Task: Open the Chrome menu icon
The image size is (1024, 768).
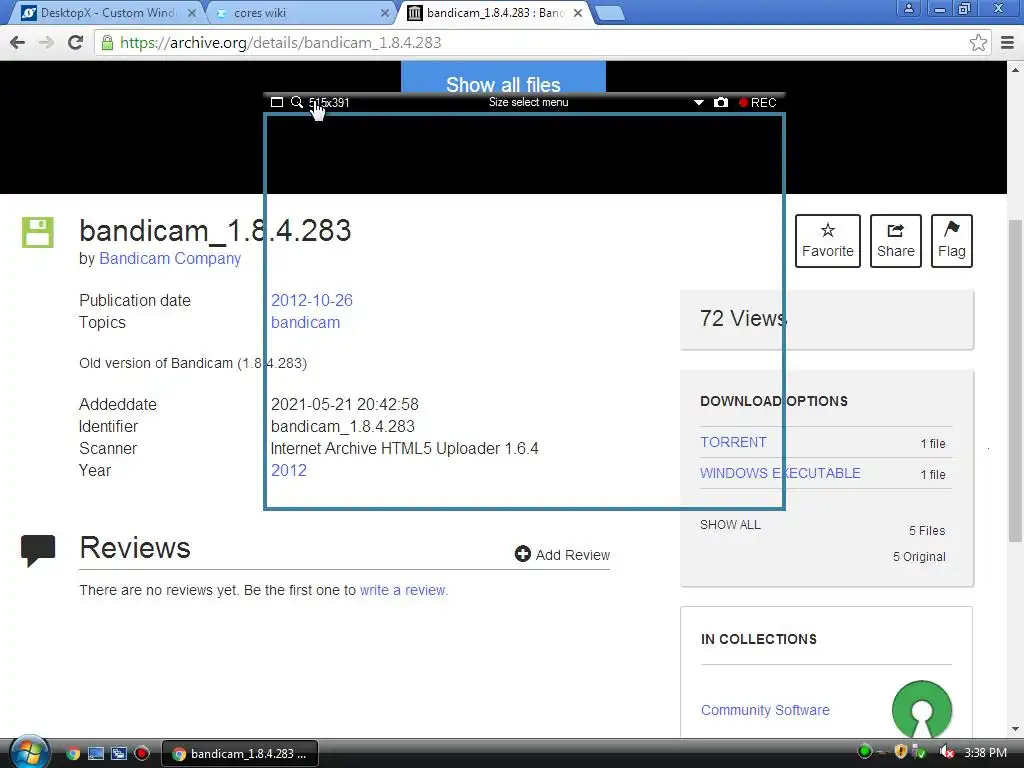Action: click(1008, 42)
